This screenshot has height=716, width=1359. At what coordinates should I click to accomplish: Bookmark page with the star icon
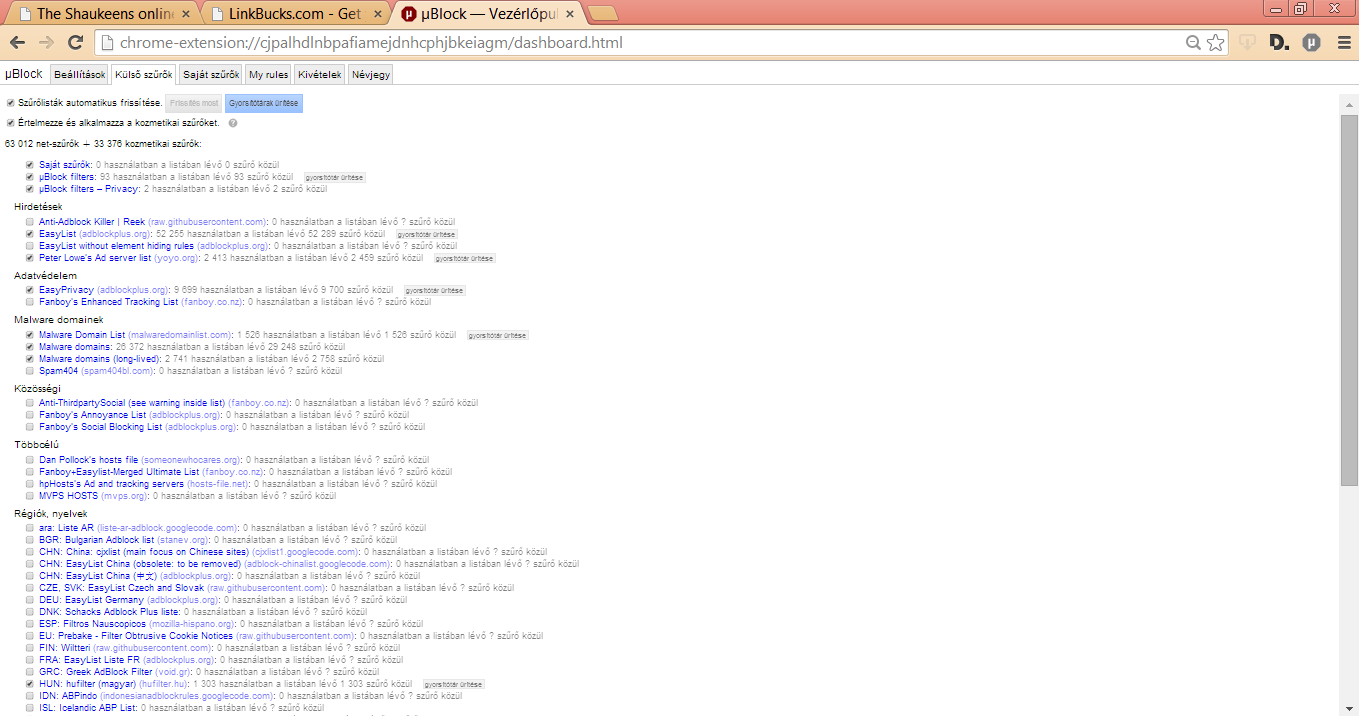pyautogui.click(x=1215, y=43)
